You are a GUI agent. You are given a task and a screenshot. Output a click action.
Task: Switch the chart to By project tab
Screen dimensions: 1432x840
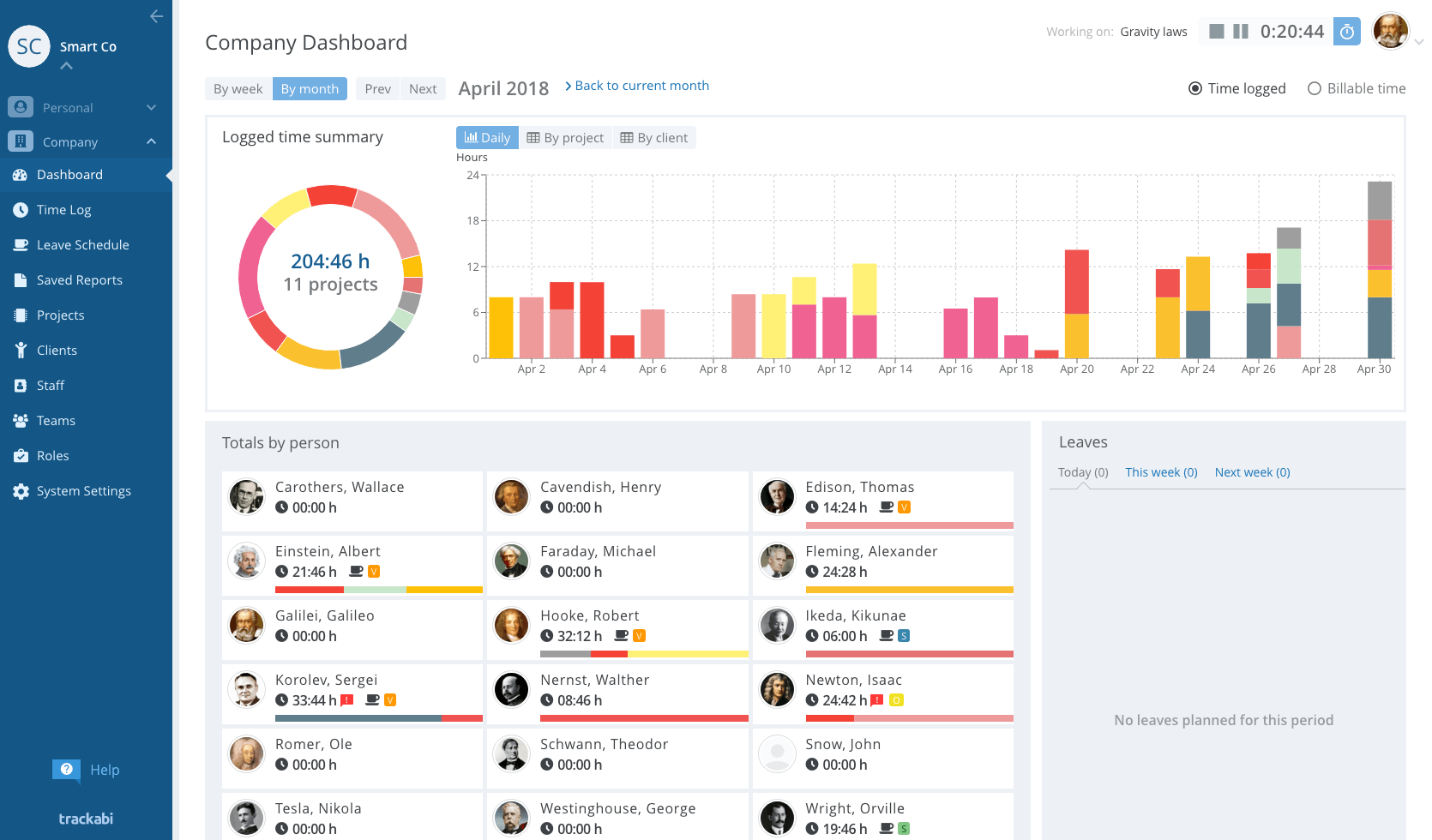[x=565, y=138]
